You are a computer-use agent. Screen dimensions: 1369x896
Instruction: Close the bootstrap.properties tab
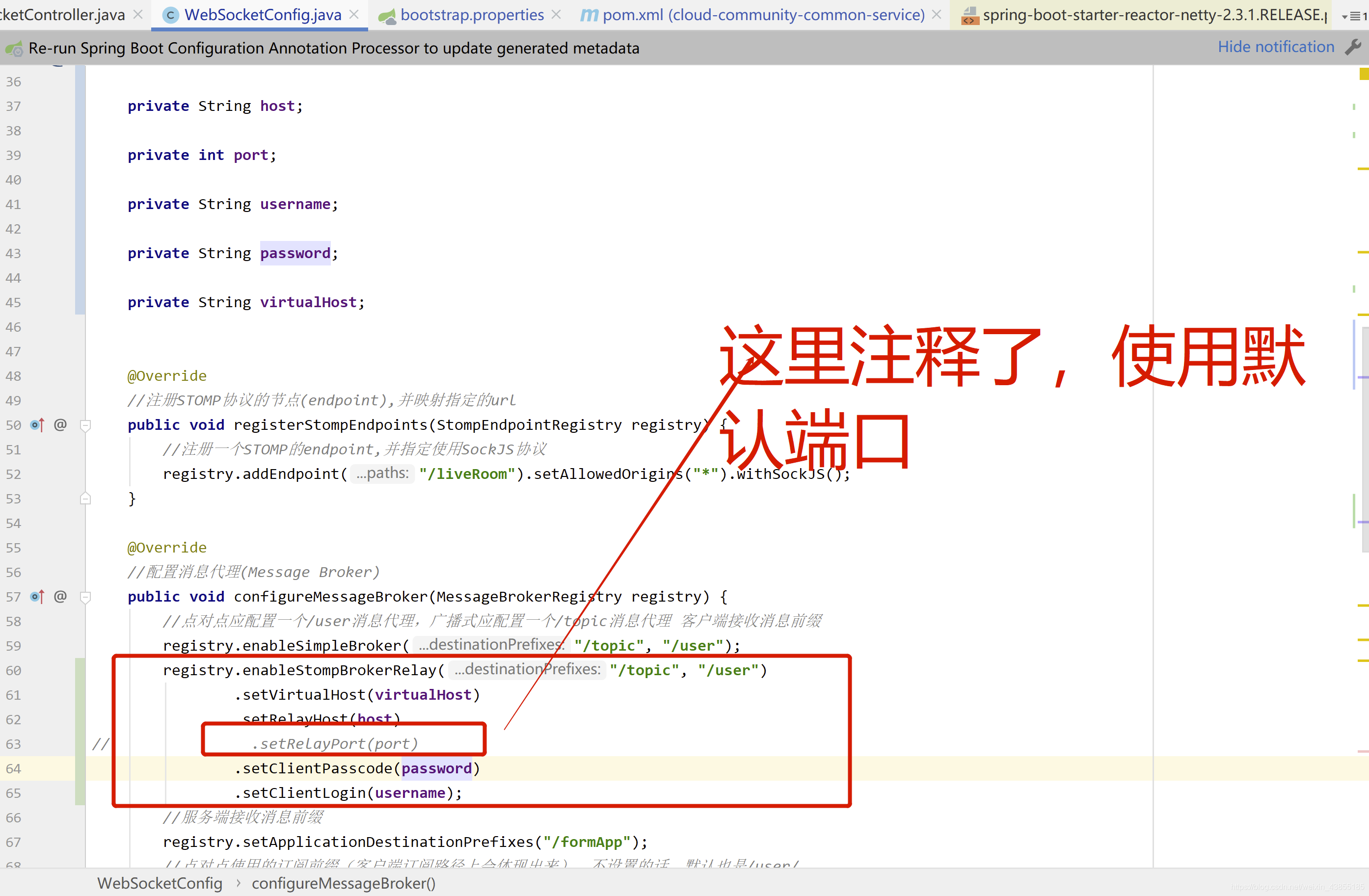click(x=556, y=14)
